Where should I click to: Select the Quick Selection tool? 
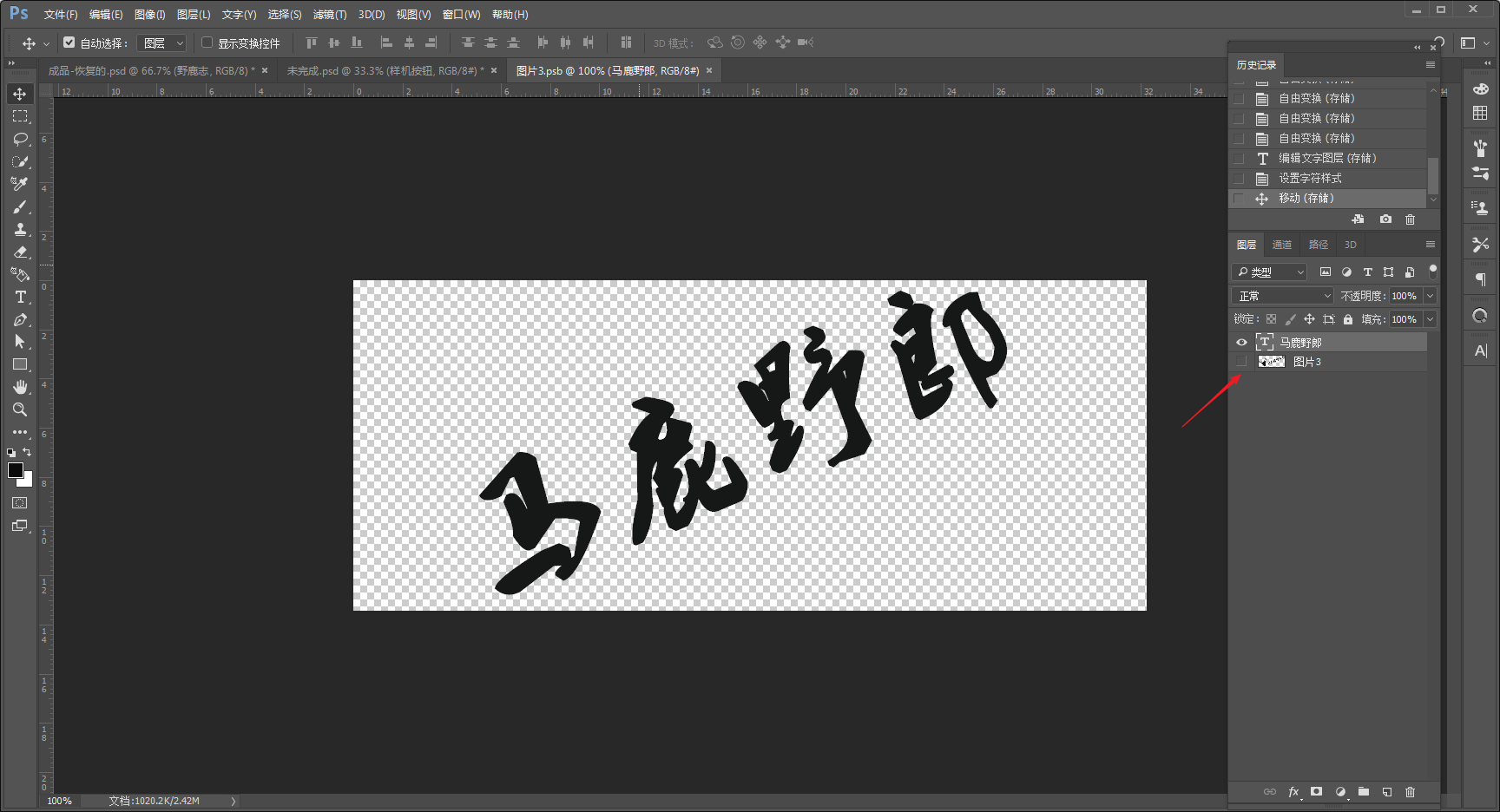tap(20, 161)
